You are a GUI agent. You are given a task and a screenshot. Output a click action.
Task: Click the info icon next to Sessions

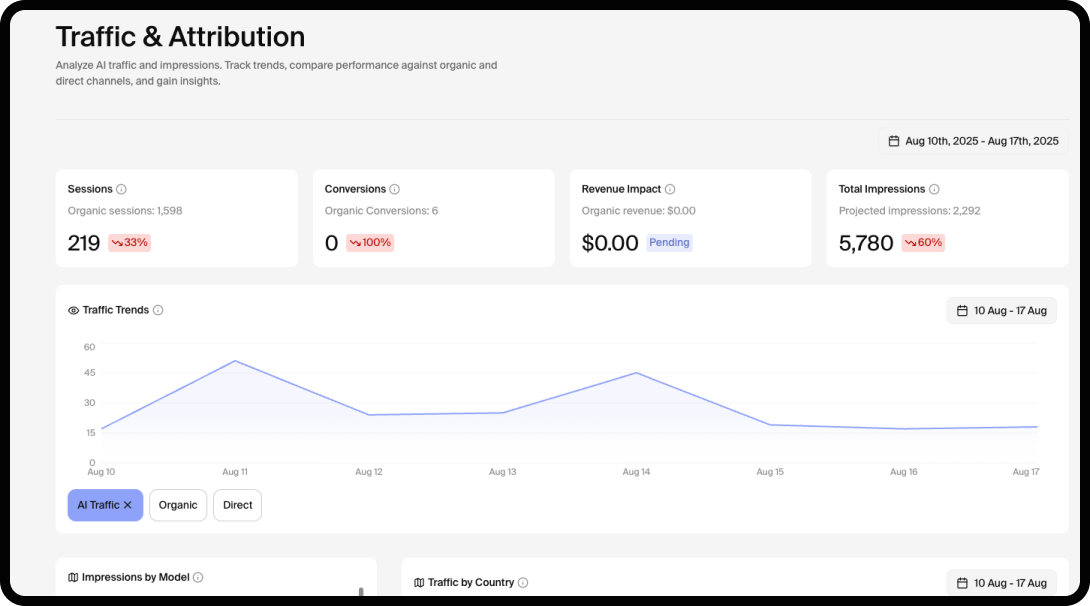tap(121, 189)
